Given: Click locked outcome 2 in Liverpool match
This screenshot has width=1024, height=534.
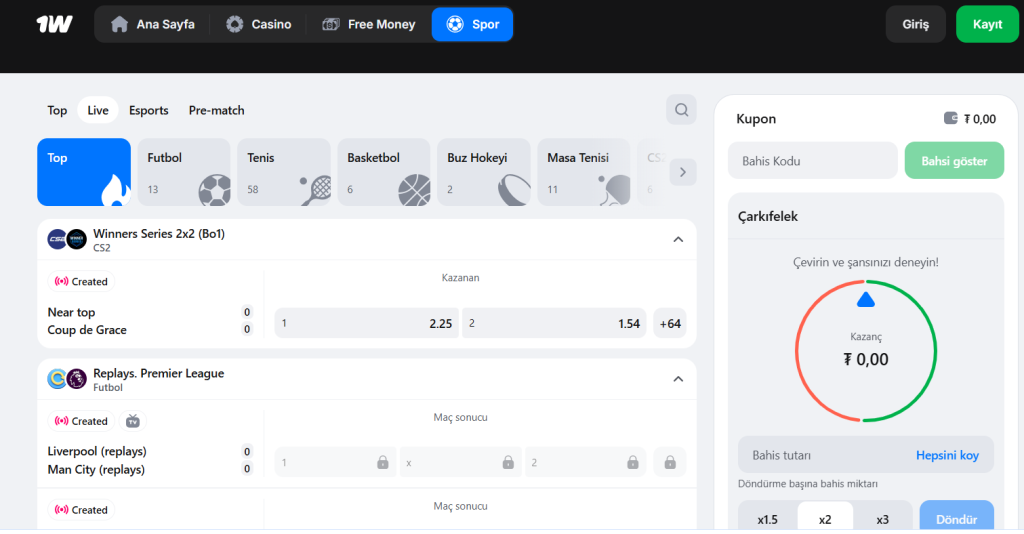Looking at the screenshot, I should tap(586, 462).
